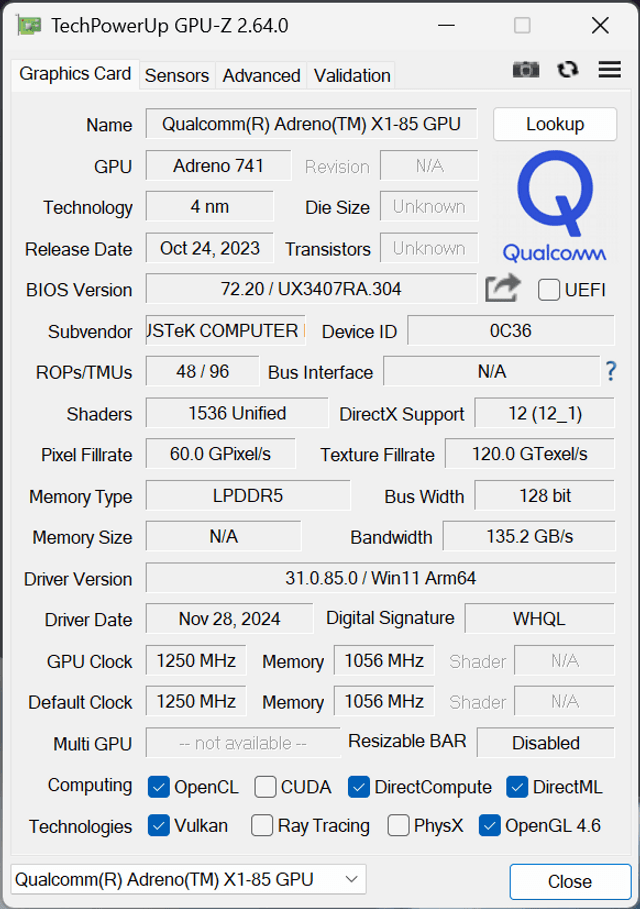Click the ROPs/TMUs field 48 / 96
Screen dimensions: 640x909
[202, 371]
